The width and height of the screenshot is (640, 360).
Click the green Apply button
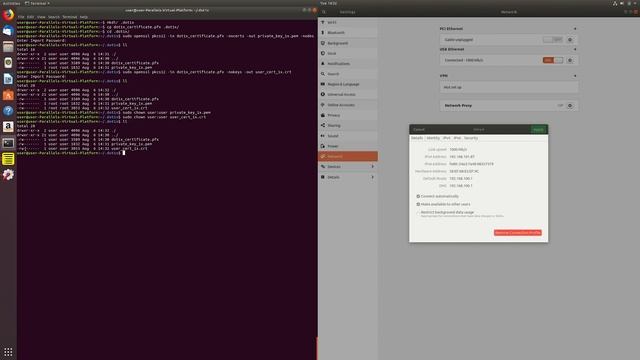538,129
